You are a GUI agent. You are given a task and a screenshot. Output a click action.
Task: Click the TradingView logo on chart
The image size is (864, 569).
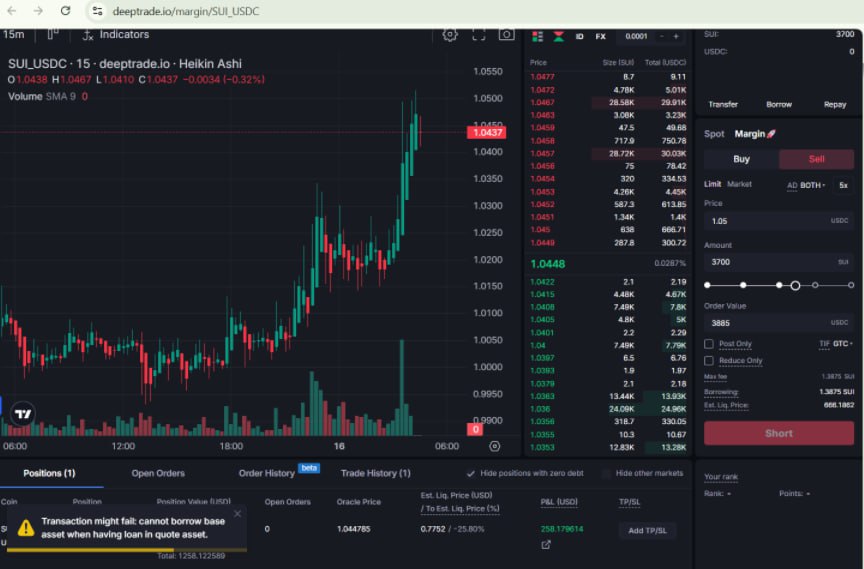pos(23,414)
